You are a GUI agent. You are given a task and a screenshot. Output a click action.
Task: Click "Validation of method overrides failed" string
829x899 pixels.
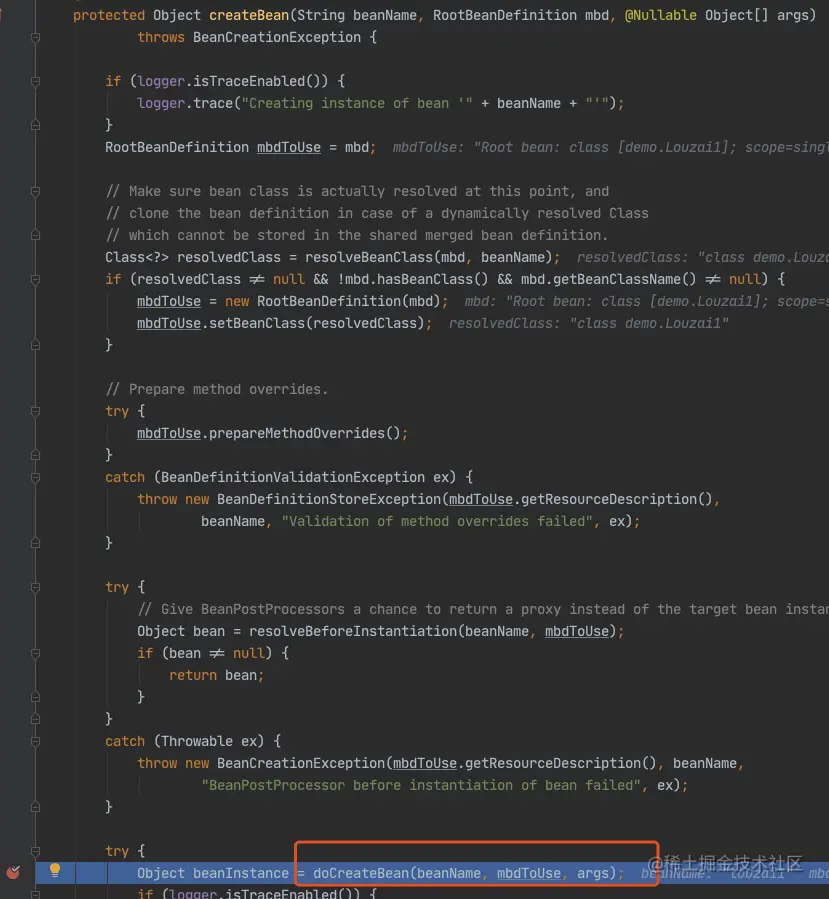pyautogui.click(x=437, y=521)
